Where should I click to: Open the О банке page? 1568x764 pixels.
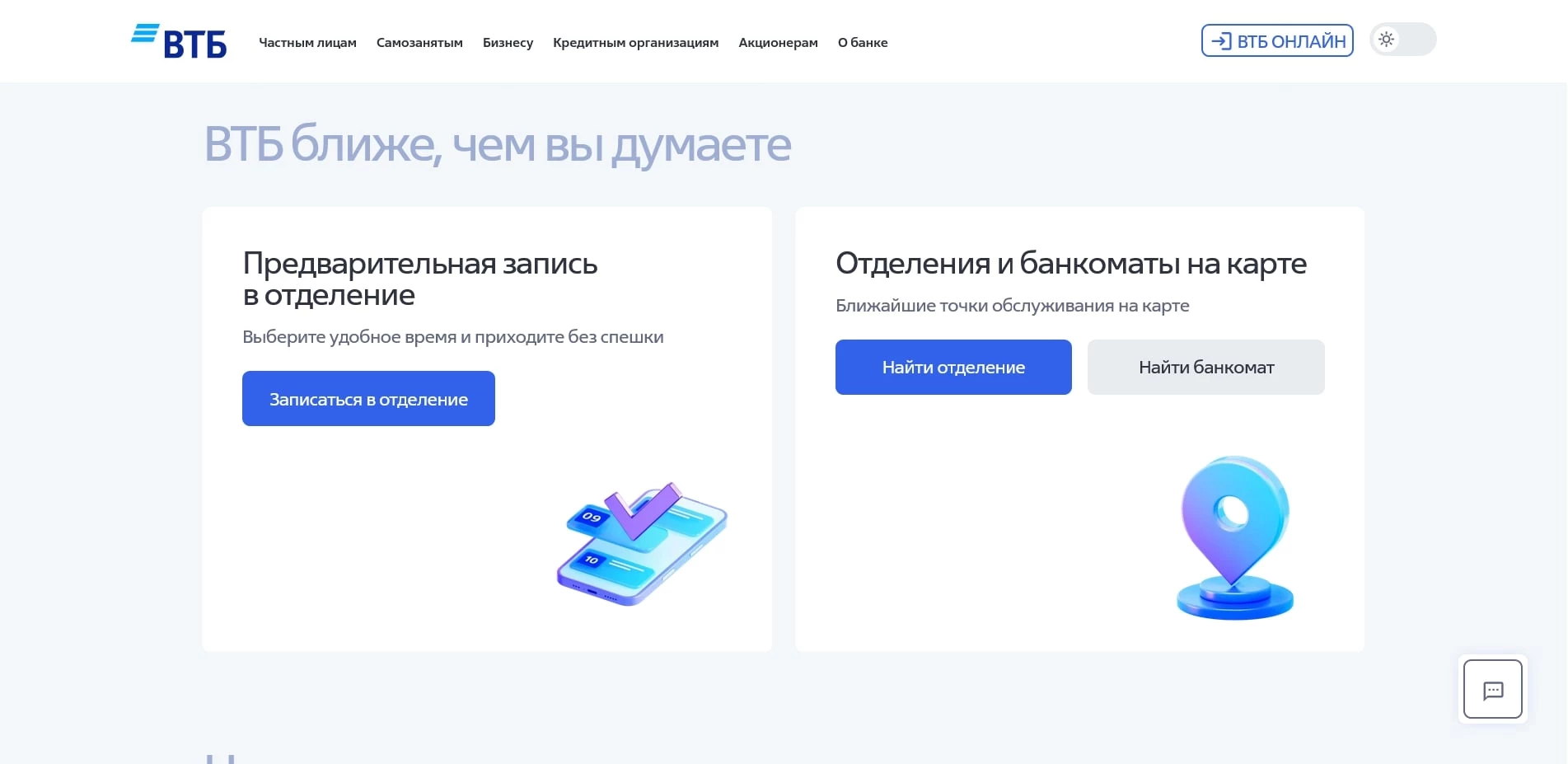coord(863,42)
